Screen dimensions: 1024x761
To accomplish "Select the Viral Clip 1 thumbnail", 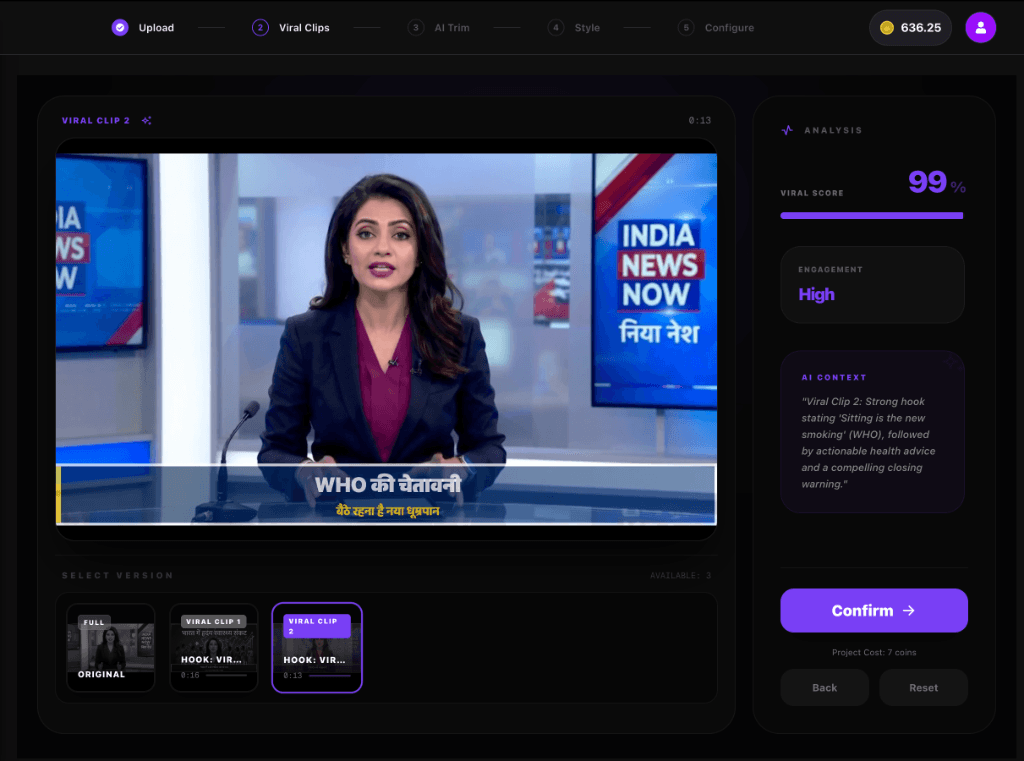I will (x=214, y=647).
